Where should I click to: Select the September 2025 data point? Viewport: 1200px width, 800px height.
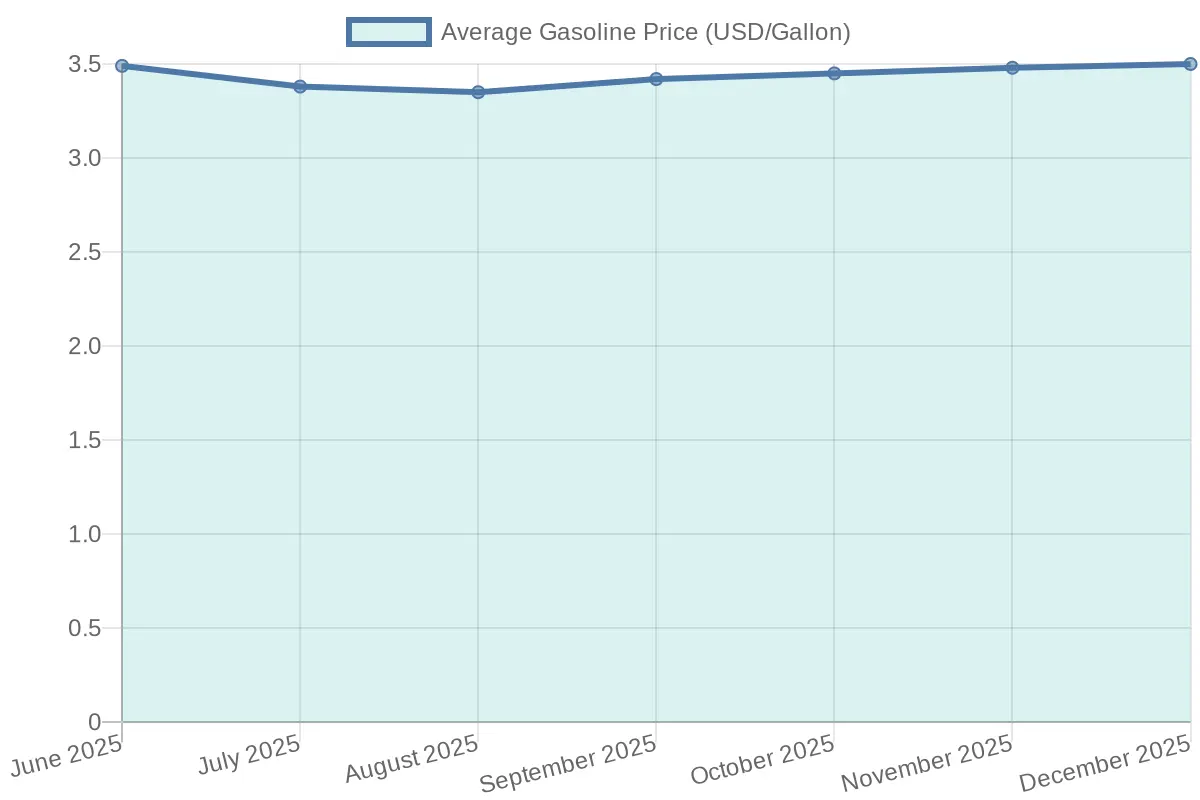(656, 79)
